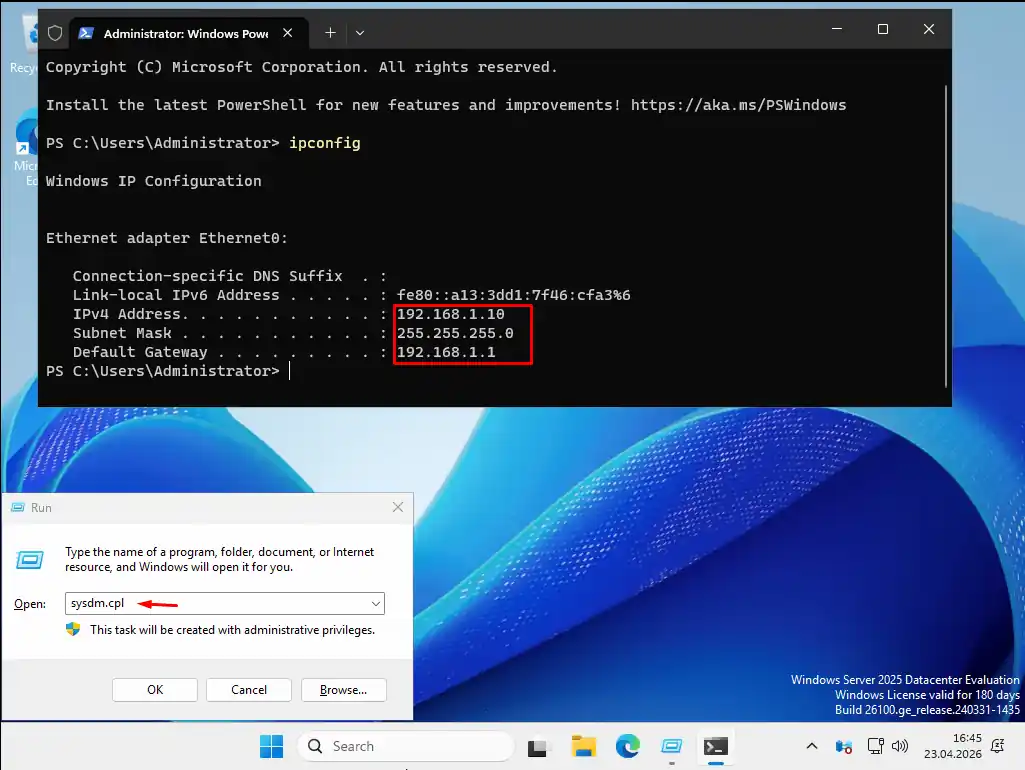Open the Windows Start menu
The width and height of the screenshot is (1025, 770).
271,746
